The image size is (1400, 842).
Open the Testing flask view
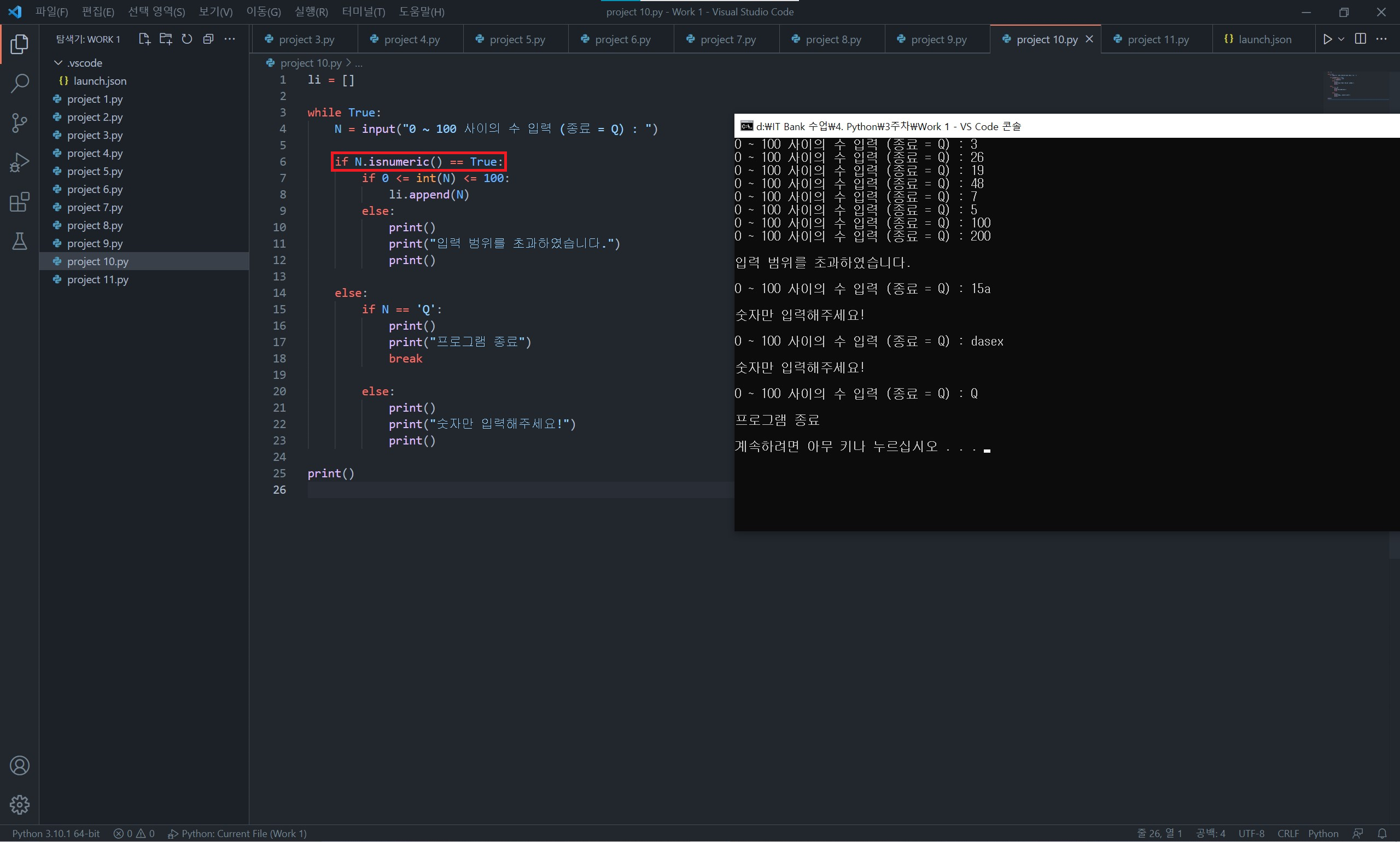pyautogui.click(x=19, y=241)
